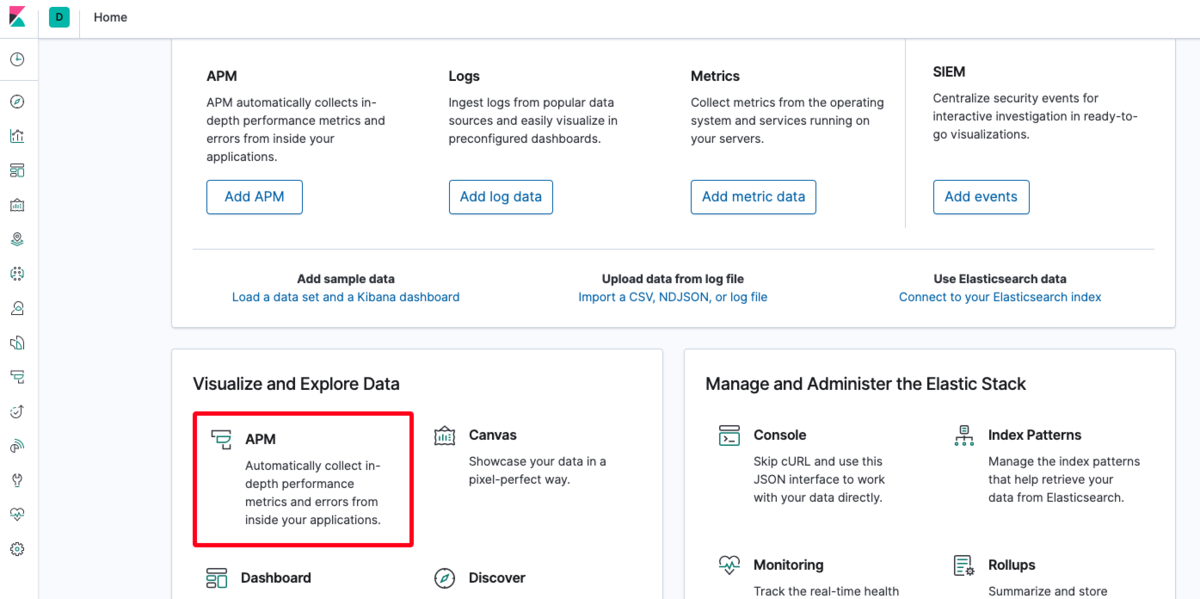Show recently viewed via clock icon
This screenshot has width=1200, height=599.
(x=17, y=60)
